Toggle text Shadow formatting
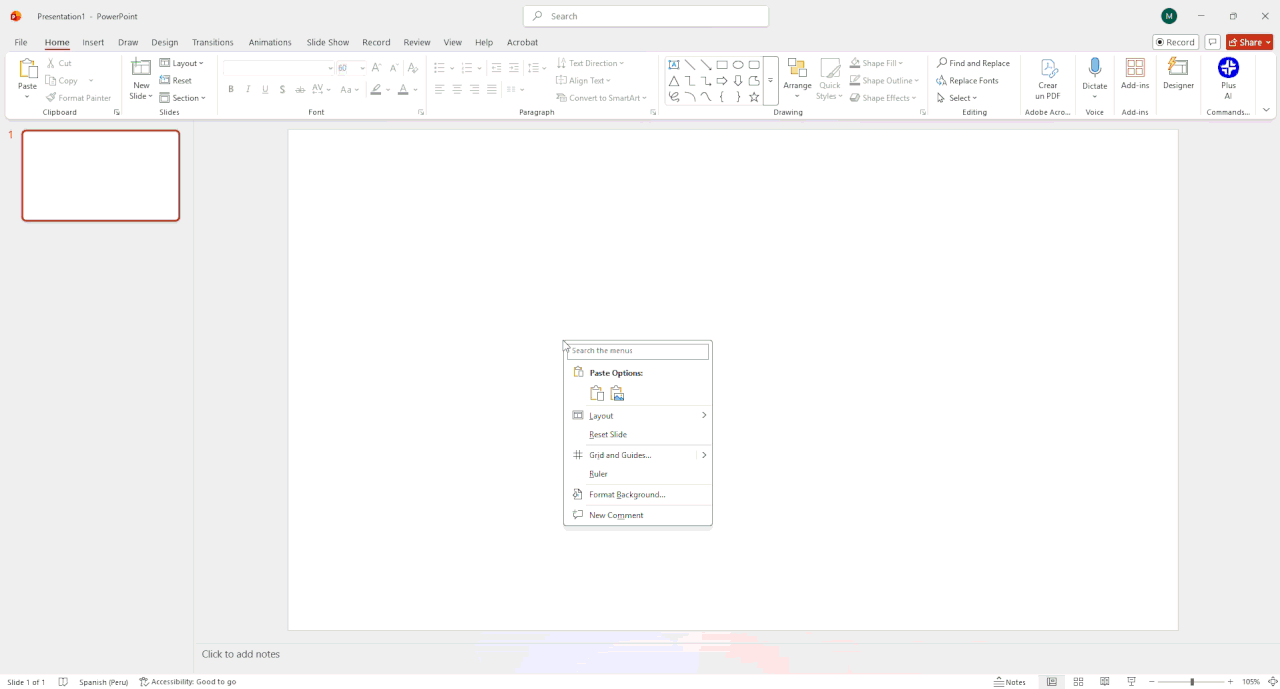The image size is (1280, 689). pos(282,89)
